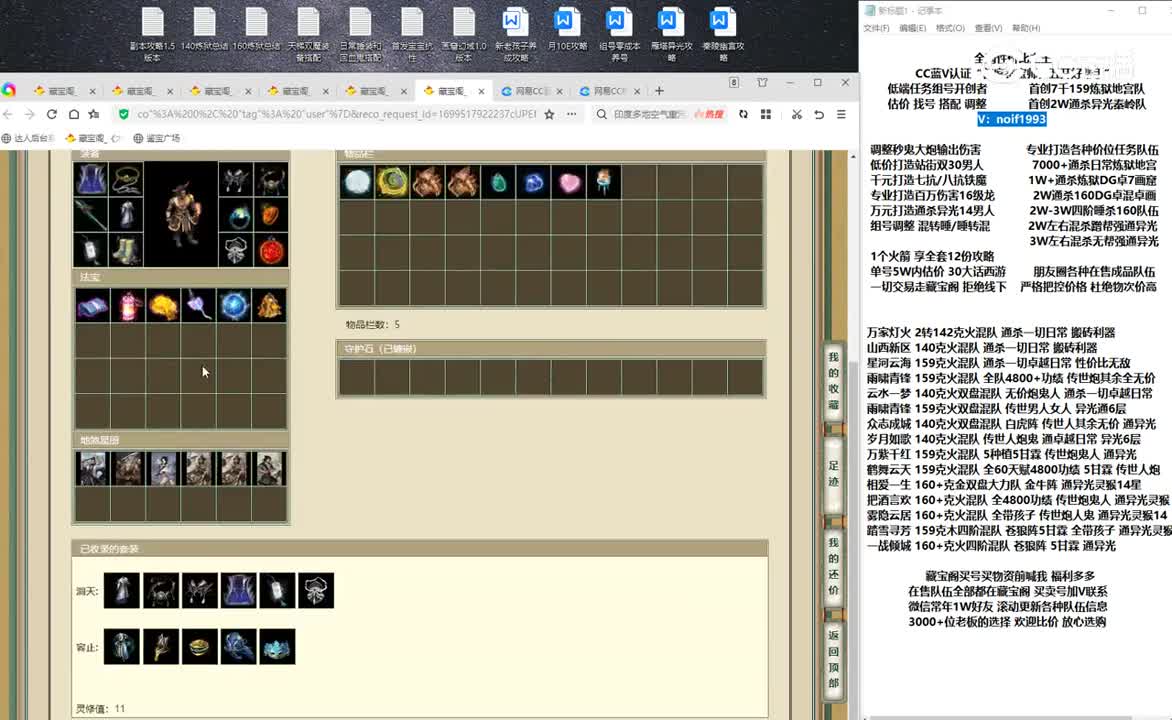
Task: Click the teal gem inventory item
Action: [499, 182]
